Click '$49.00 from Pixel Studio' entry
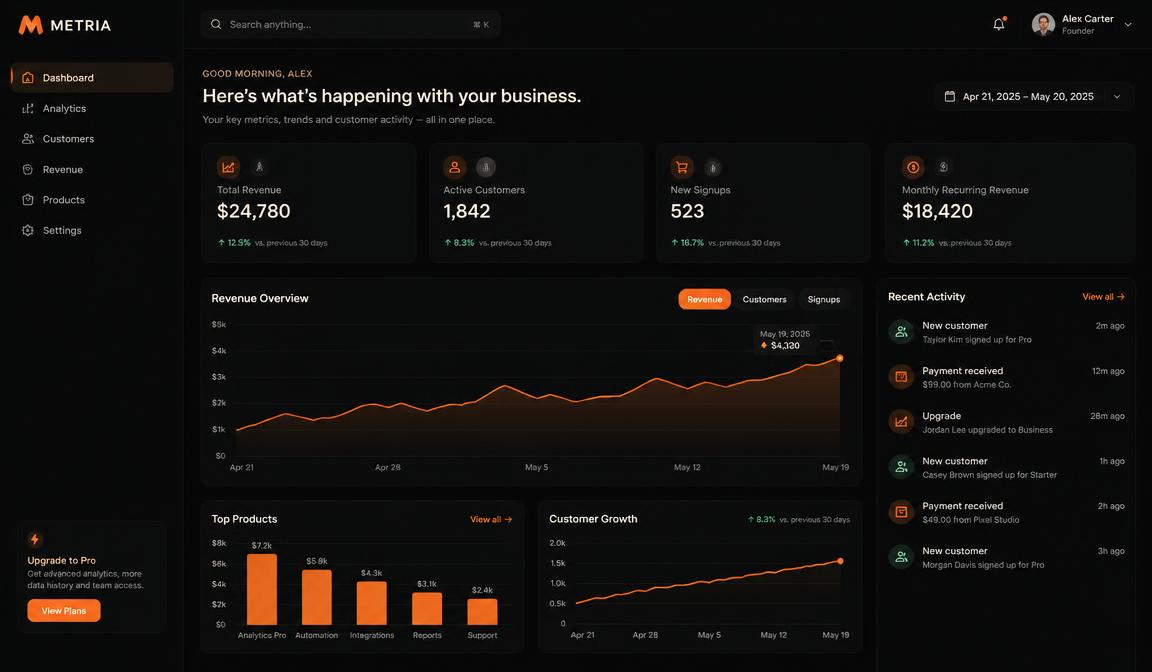This screenshot has width=1152, height=672. [x=971, y=520]
